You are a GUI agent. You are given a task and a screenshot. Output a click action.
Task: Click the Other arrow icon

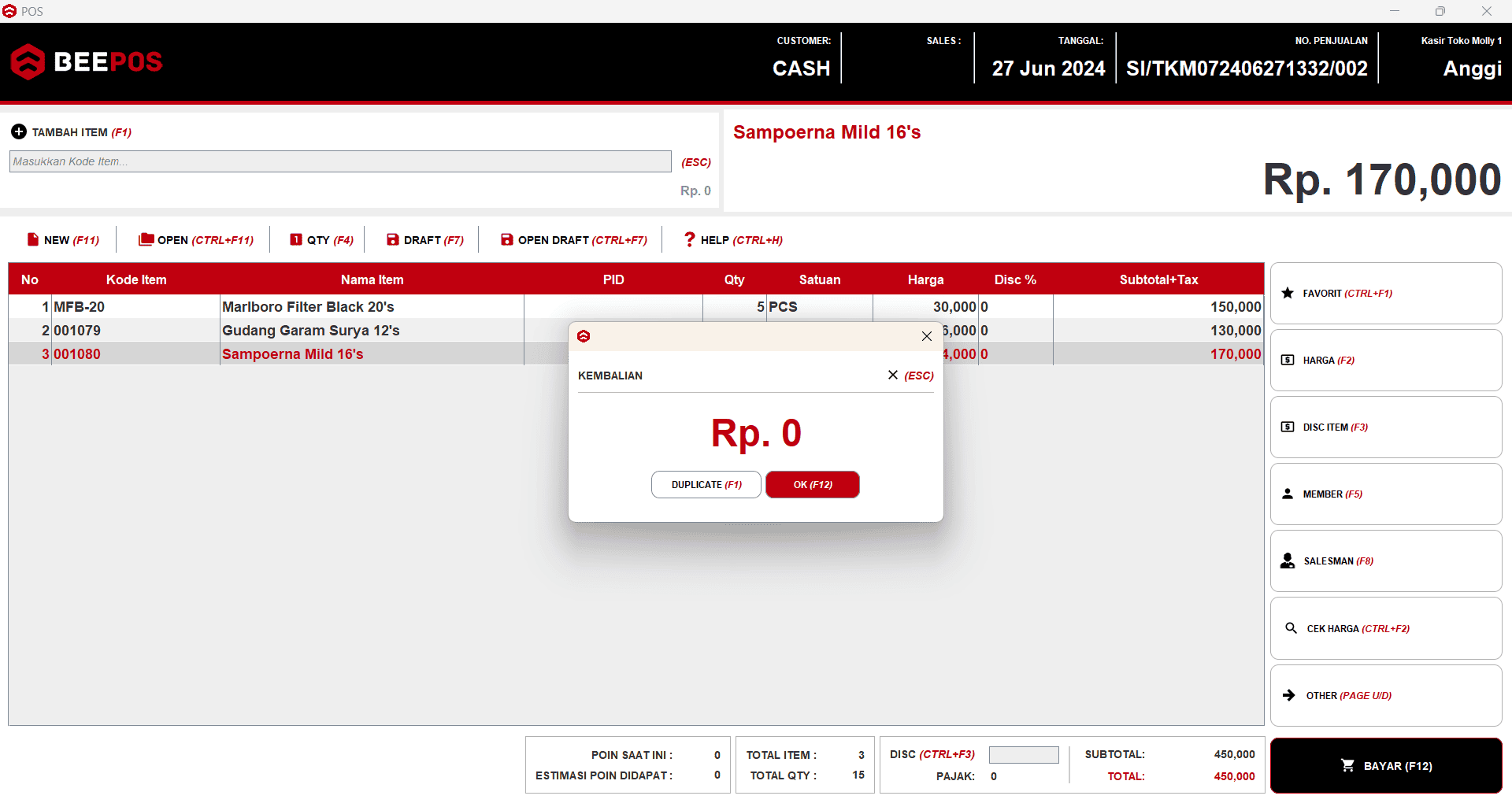pyautogui.click(x=1289, y=695)
